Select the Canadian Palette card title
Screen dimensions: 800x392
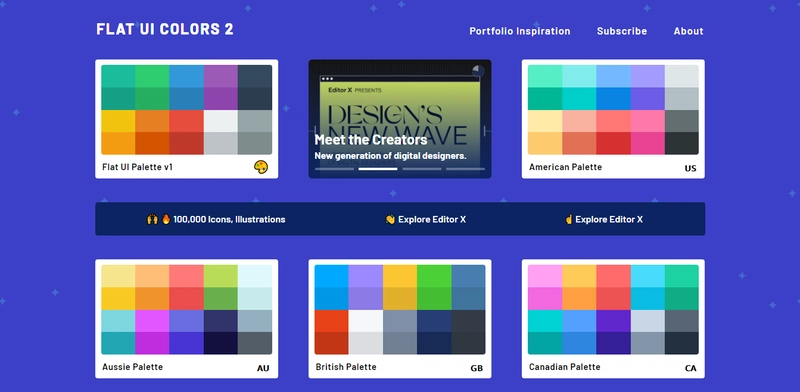click(x=564, y=367)
